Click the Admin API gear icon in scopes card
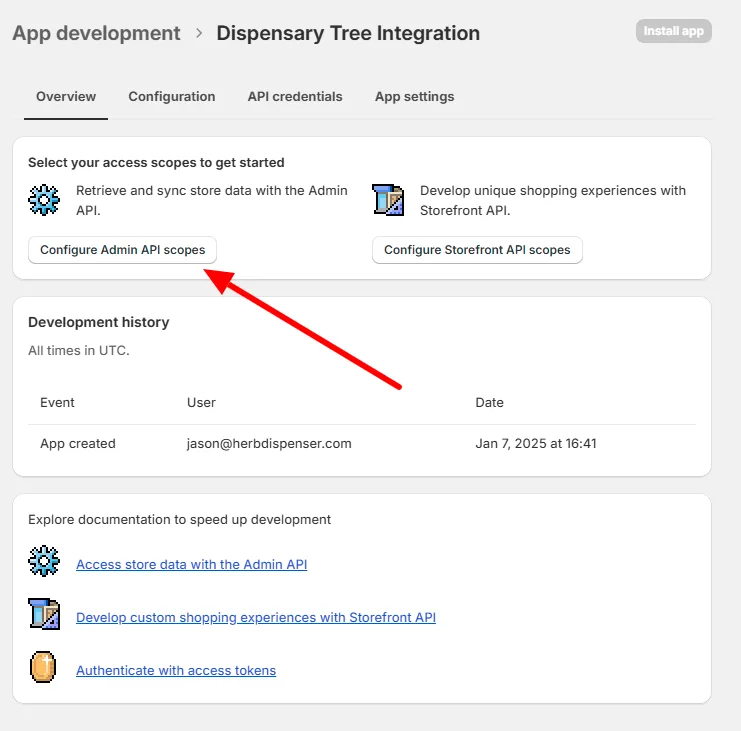 pos(44,200)
